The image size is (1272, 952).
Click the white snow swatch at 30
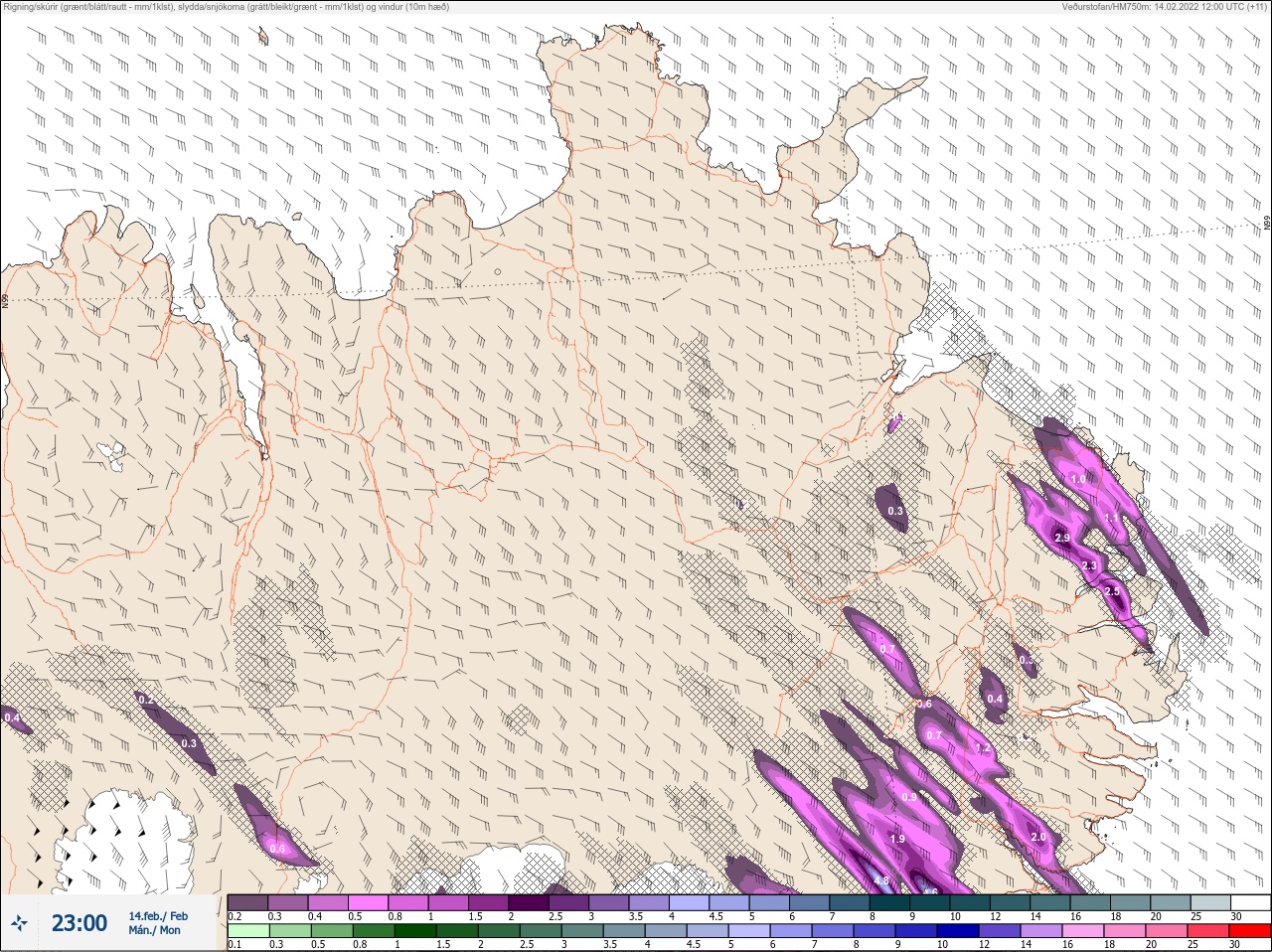coord(1250,902)
